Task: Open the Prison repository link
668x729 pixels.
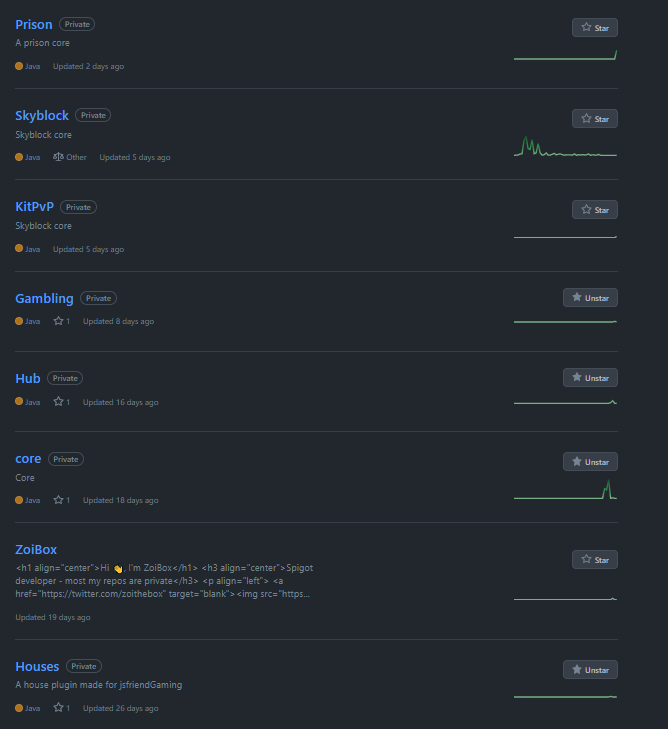Action: 34,24
